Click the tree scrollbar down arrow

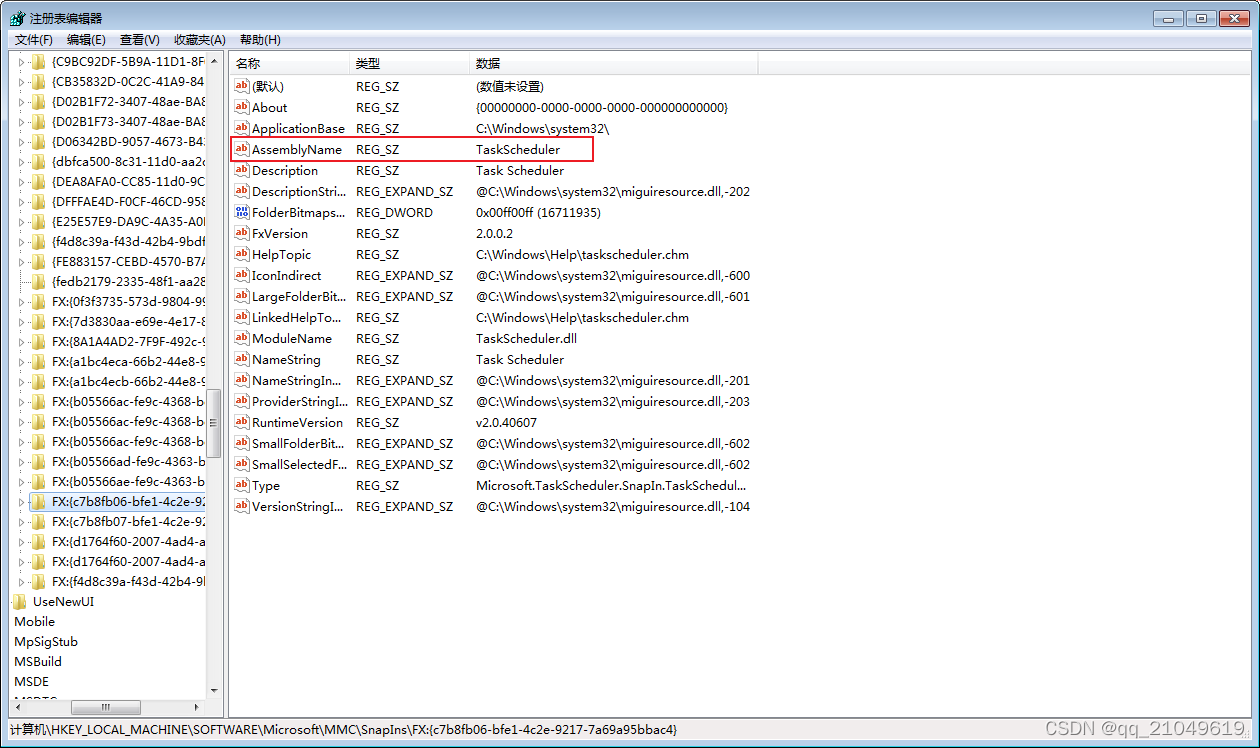[213, 690]
